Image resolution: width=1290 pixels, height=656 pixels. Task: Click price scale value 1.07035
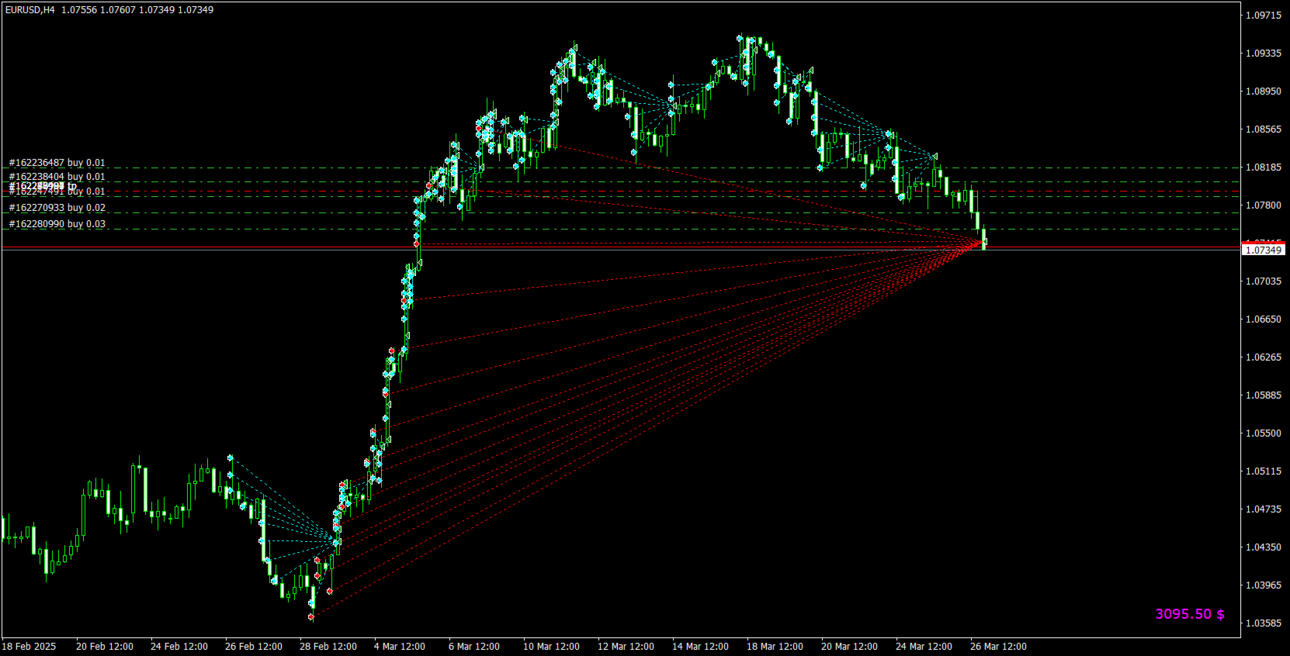tap(1264, 281)
